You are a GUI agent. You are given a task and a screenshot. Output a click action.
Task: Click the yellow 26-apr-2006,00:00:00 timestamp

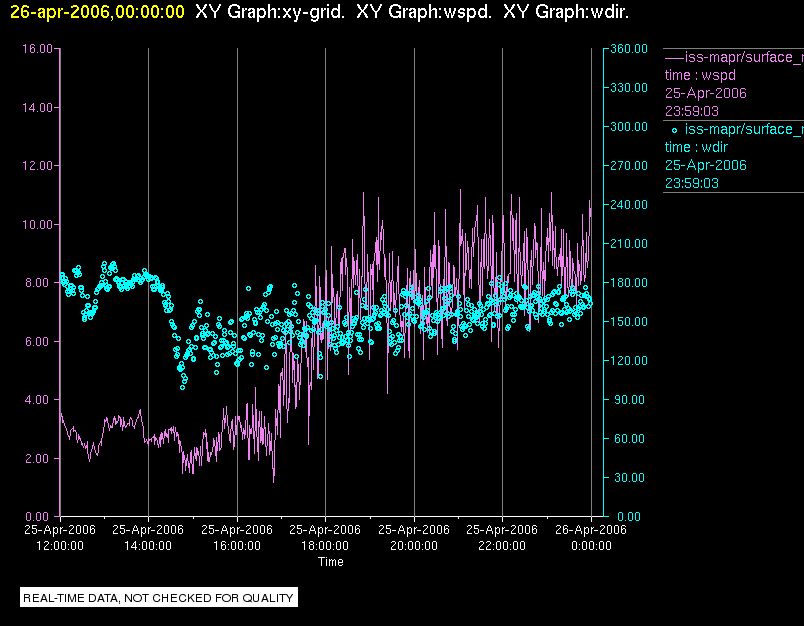97,12
